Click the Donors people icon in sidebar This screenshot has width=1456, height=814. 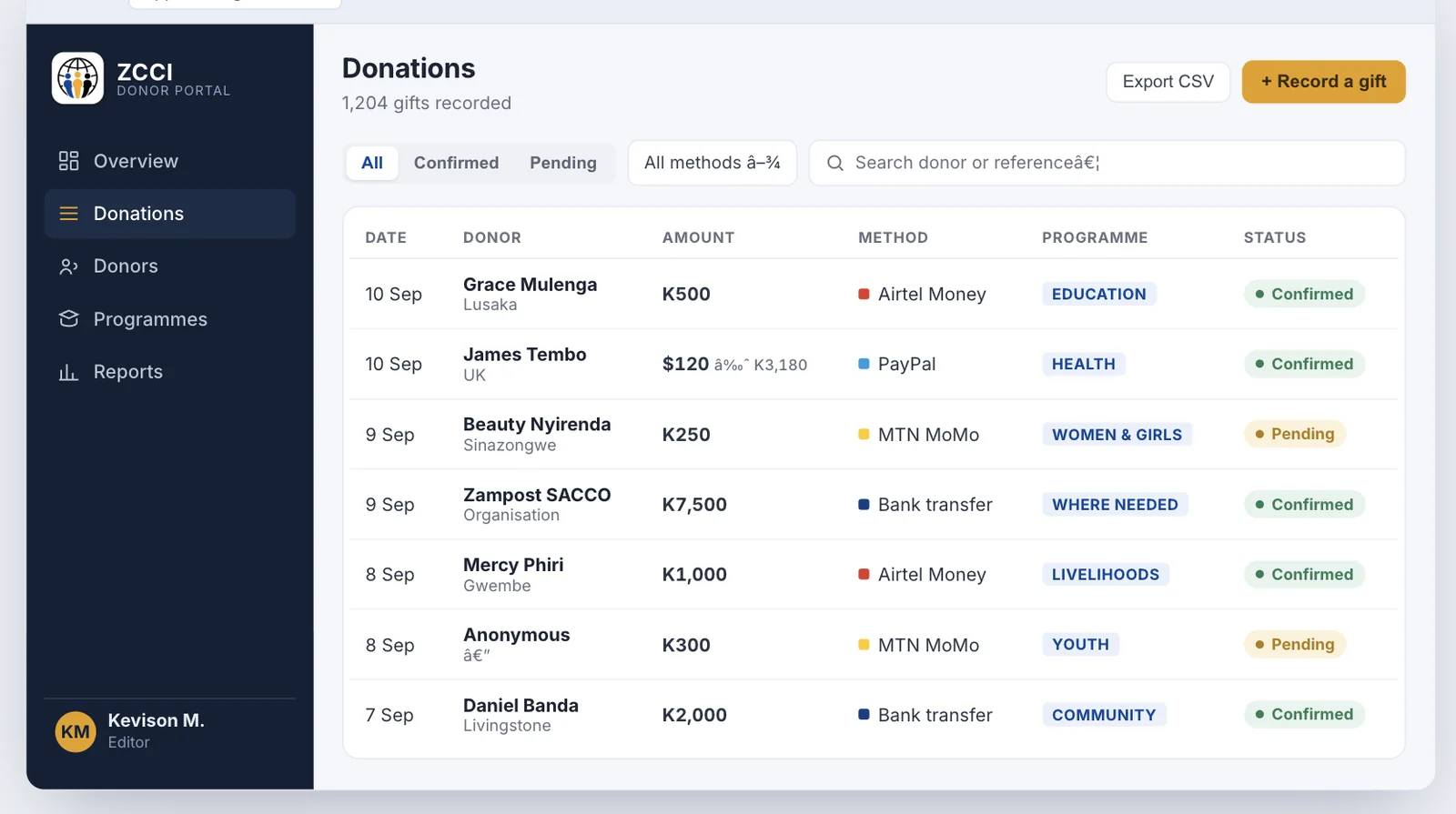(68, 266)
